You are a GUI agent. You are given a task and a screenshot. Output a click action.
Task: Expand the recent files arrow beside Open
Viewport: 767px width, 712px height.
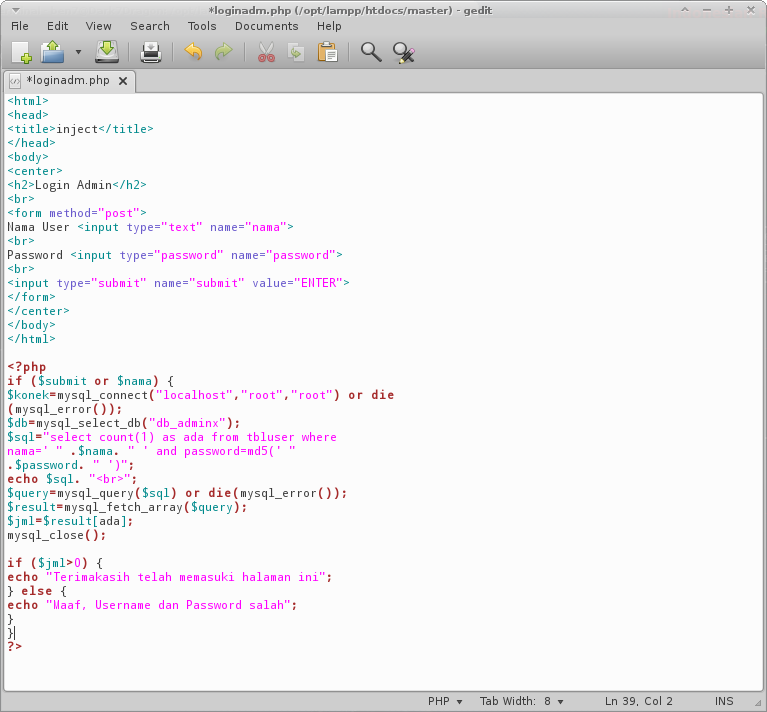78,53
